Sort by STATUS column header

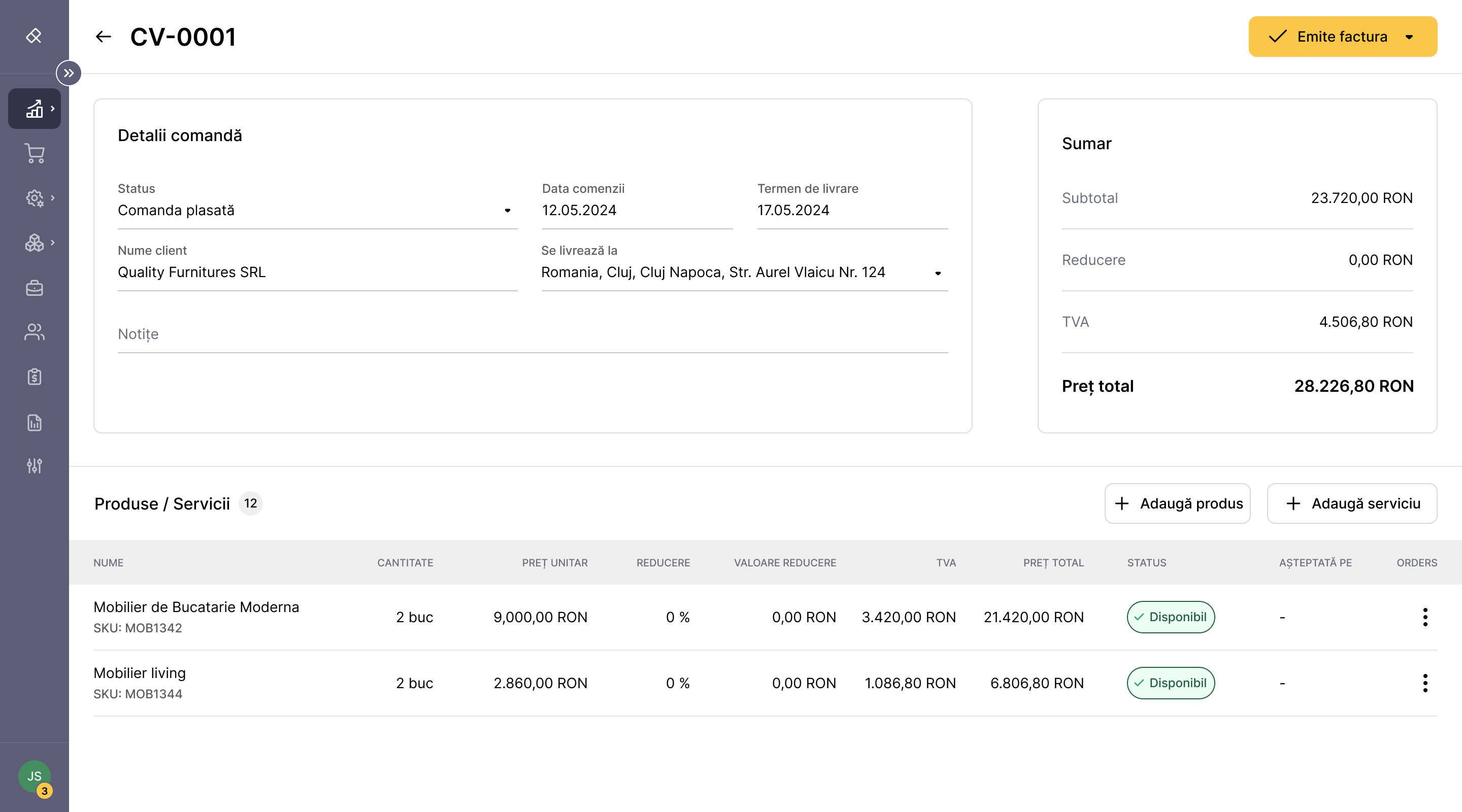pos(1146,563)
